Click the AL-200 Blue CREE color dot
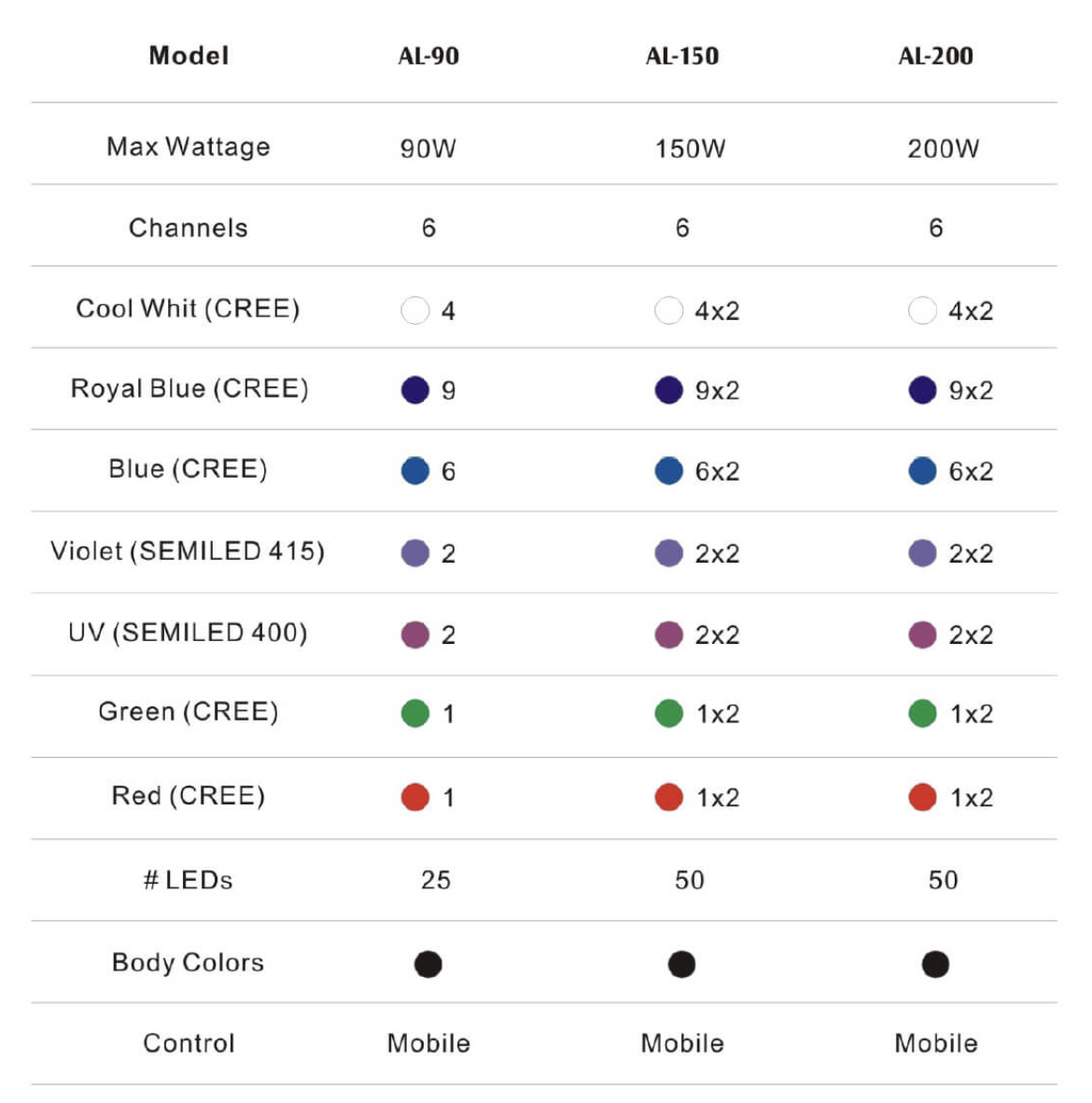1092x1103 pixels. point(922,471)
